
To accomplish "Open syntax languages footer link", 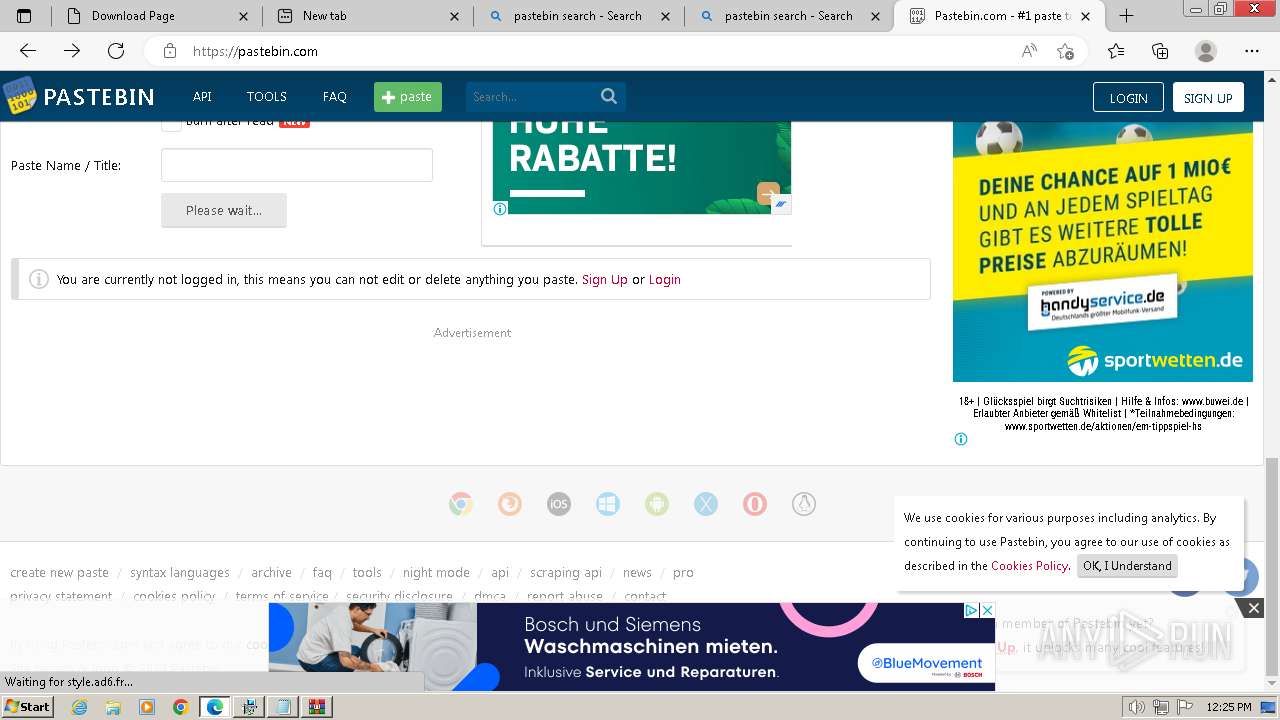I will point(180,573).
